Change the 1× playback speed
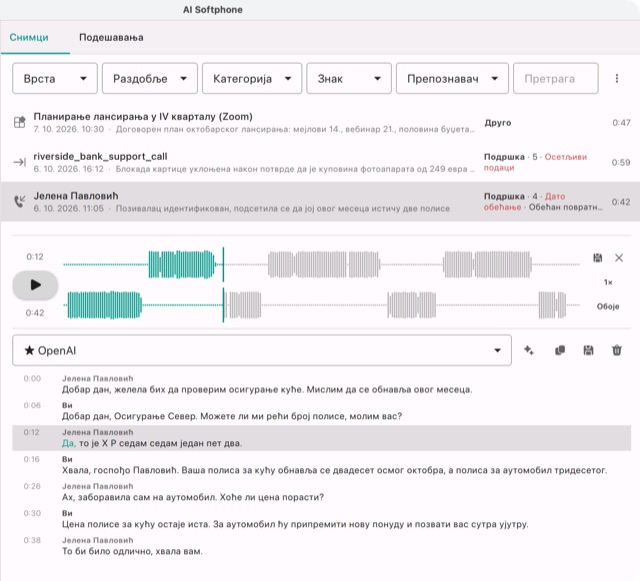This screenshot has height=581, width=640. [x=608, y=282]
